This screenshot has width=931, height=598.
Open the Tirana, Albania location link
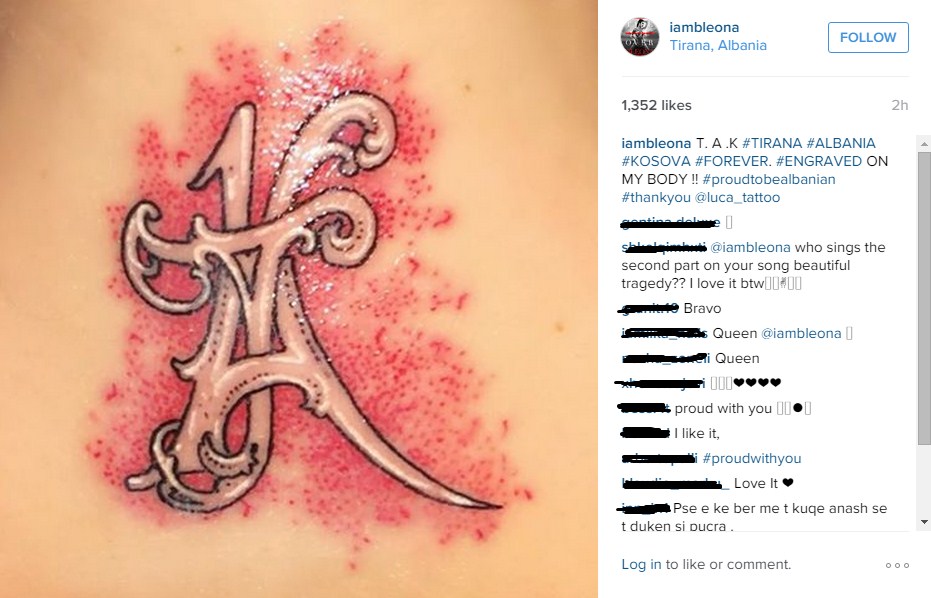tap(718, 45)
